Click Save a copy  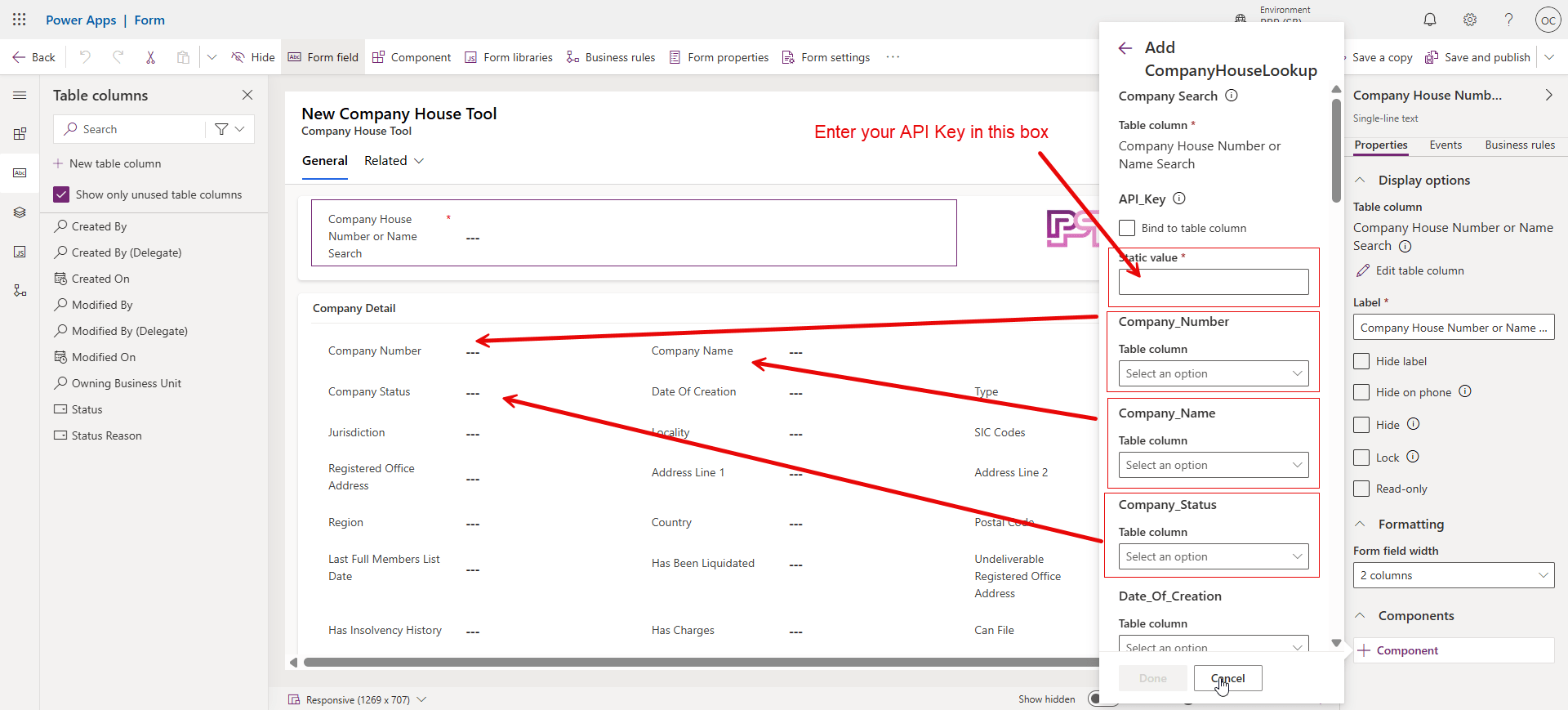pyautogui.click(x=1382, y=57)
